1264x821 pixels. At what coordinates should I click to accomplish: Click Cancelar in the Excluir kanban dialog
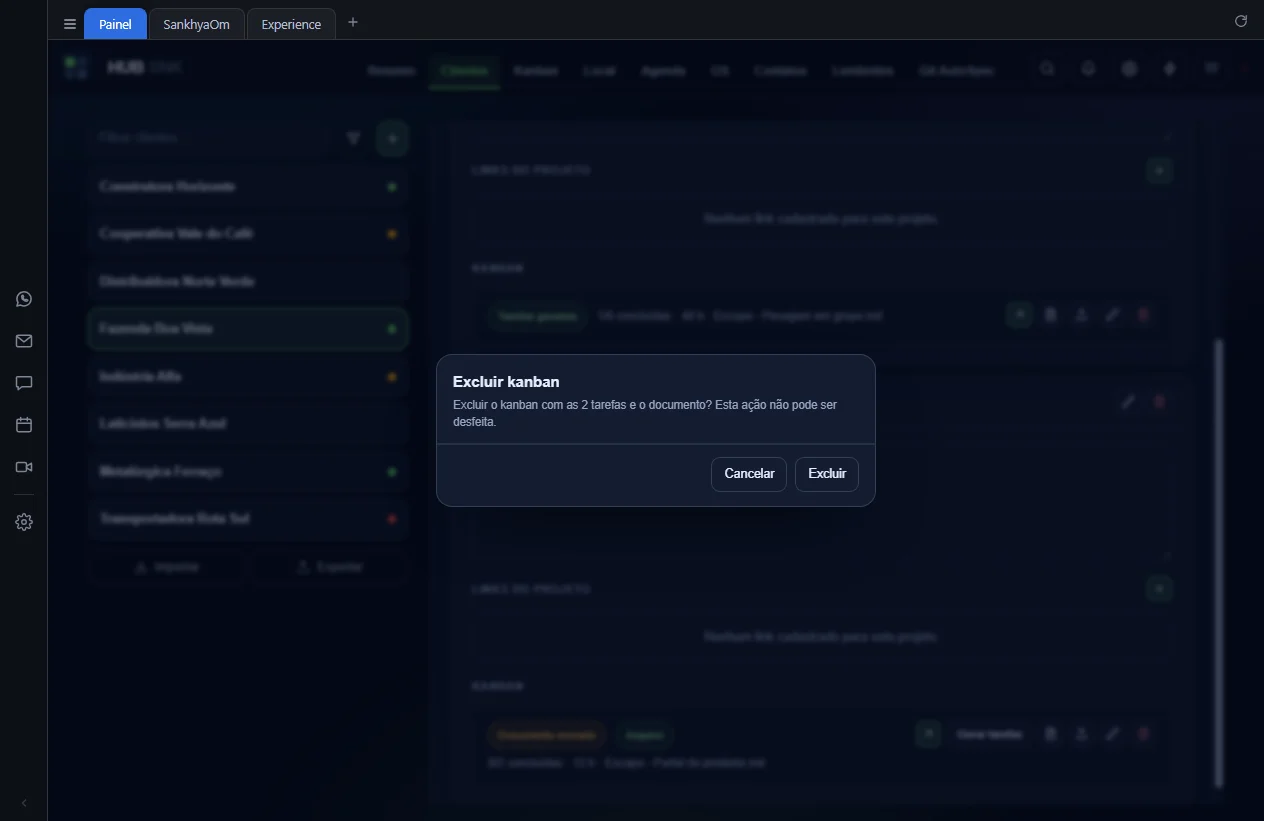[749, 474]
